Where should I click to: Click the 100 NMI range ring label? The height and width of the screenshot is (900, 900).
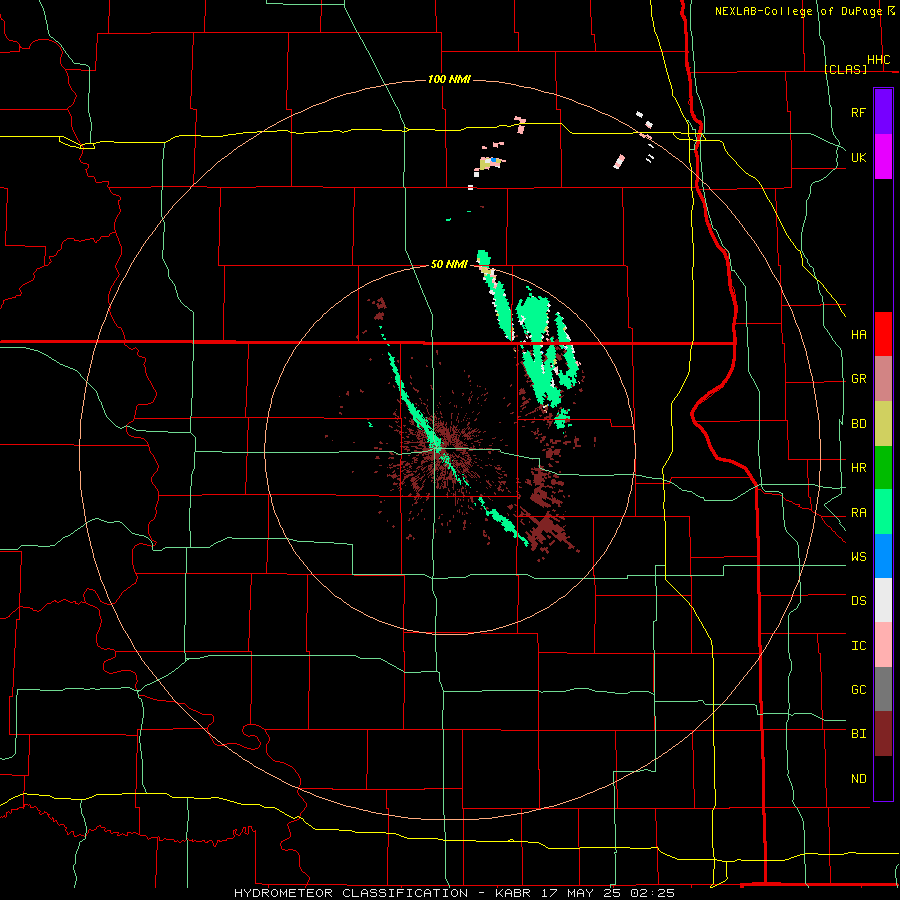point(449,79)
